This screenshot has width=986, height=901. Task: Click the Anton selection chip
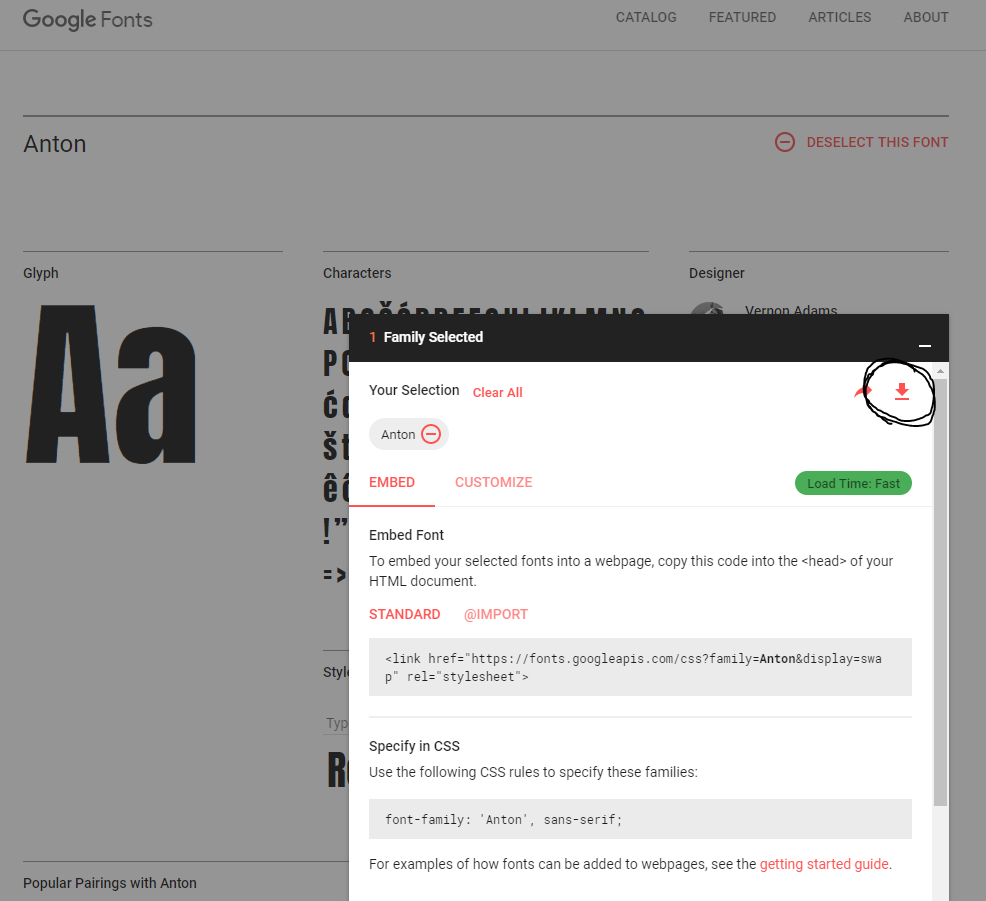point(409,434)
